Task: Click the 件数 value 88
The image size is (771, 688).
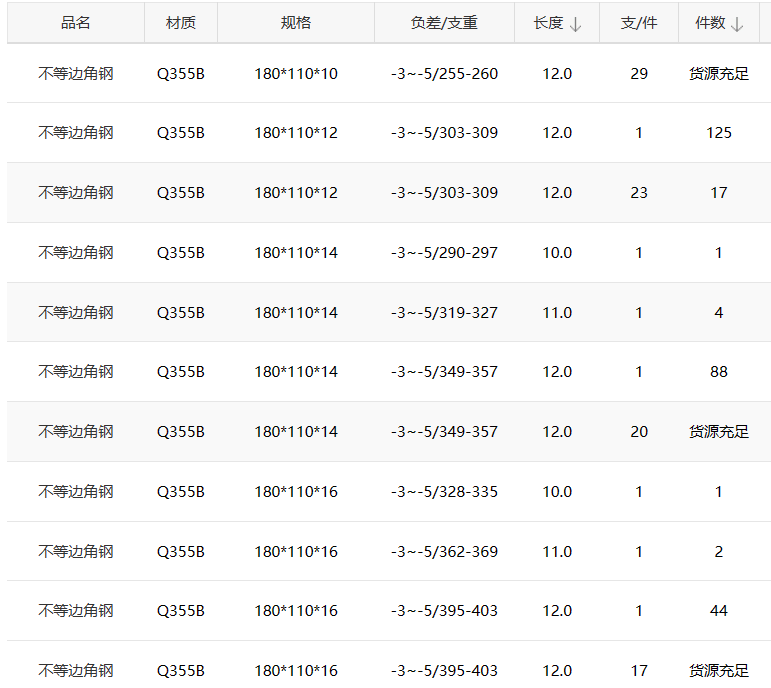Action: 719,372
